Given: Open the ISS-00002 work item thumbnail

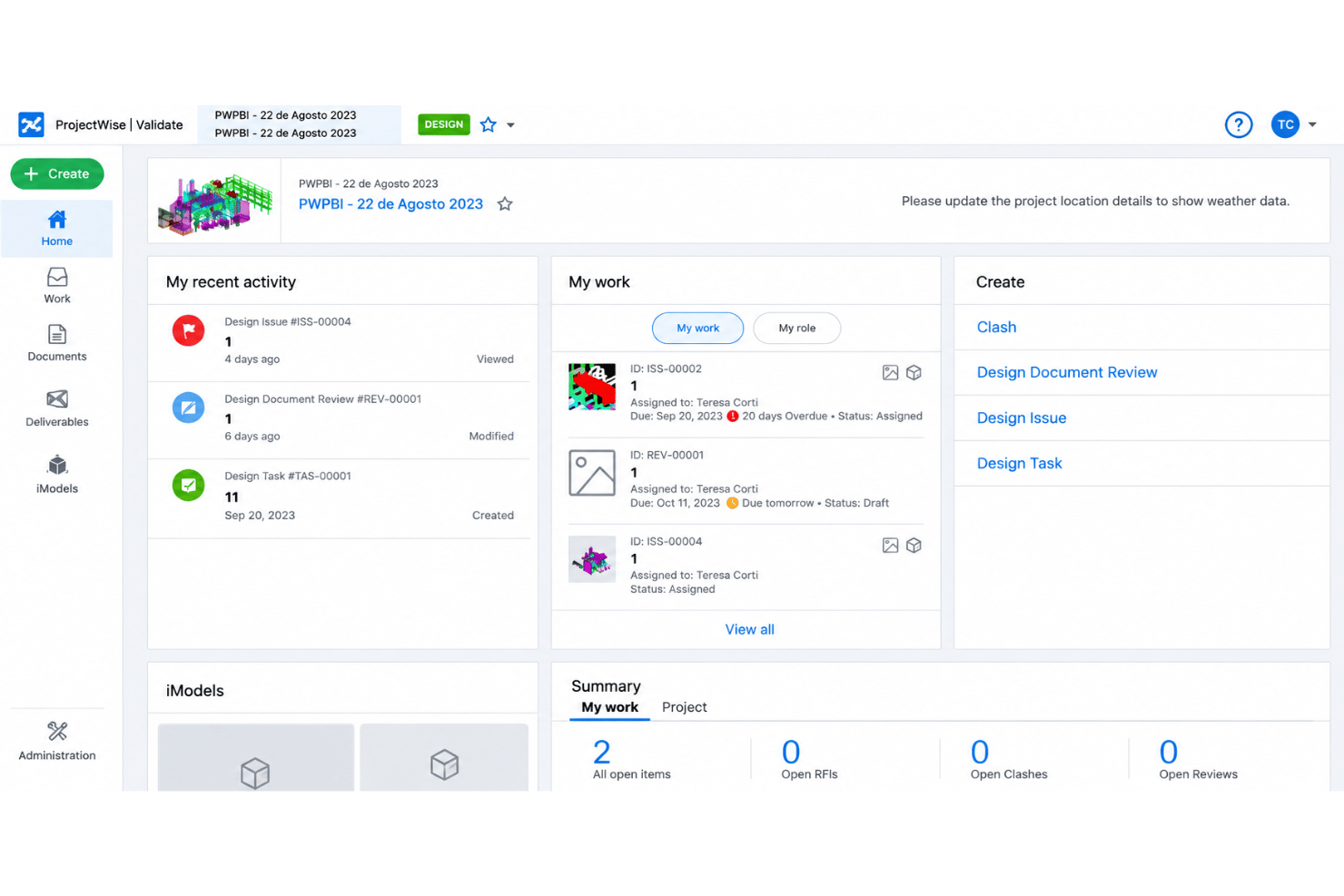Looking at the screenshot, I should (x=592, y=387).
